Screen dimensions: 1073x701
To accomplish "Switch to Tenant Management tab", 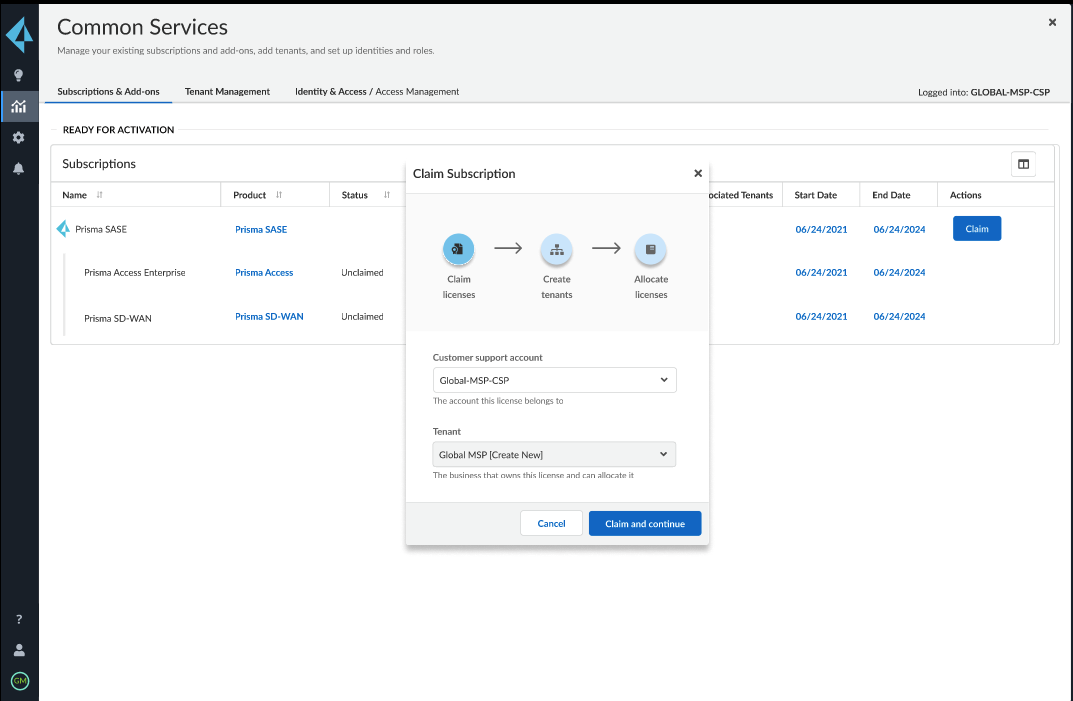I will click(x=227, y=92).
